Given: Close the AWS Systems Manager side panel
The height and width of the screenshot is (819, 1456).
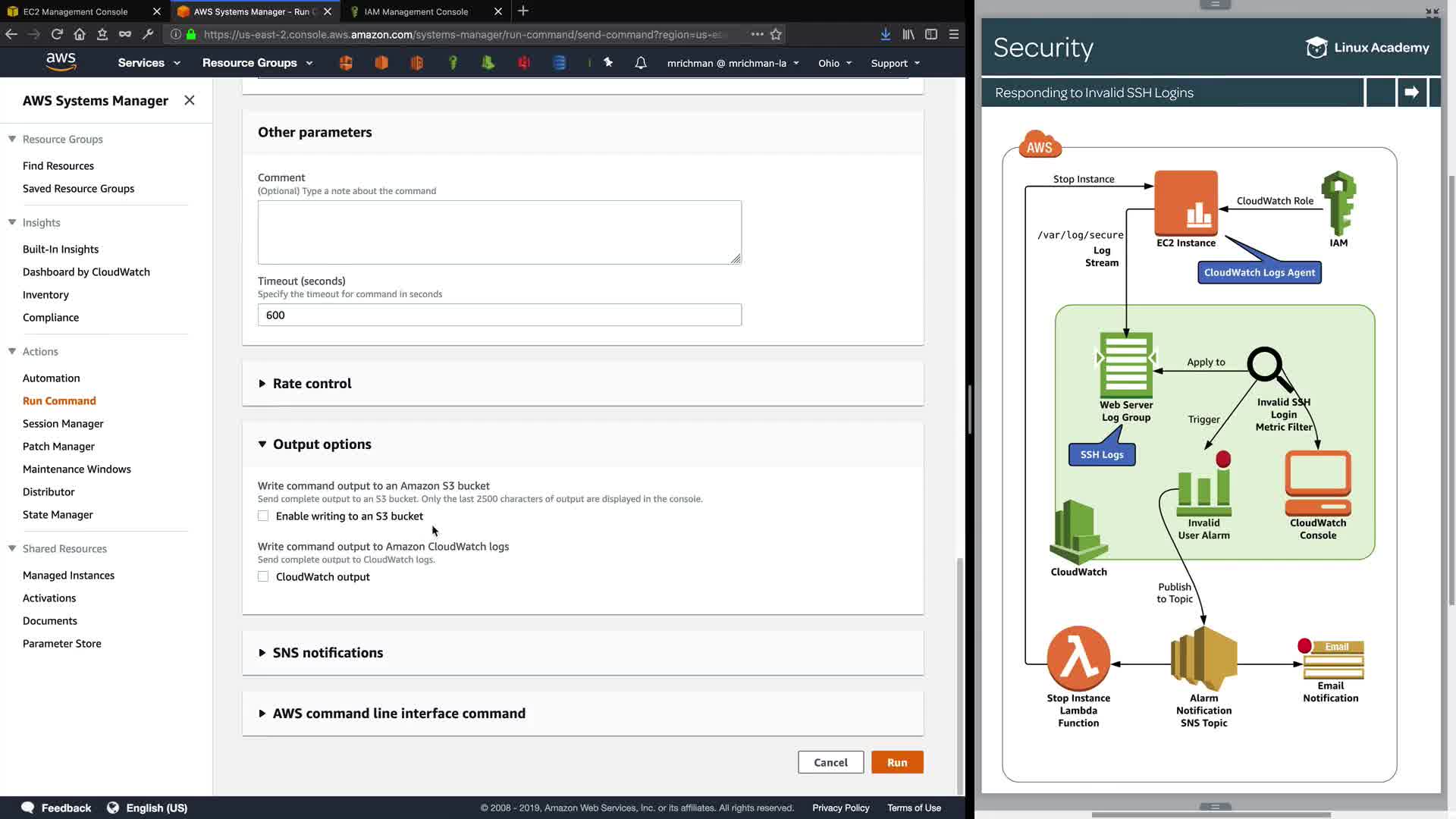Looking at the screenshot, I should (190, 100).
